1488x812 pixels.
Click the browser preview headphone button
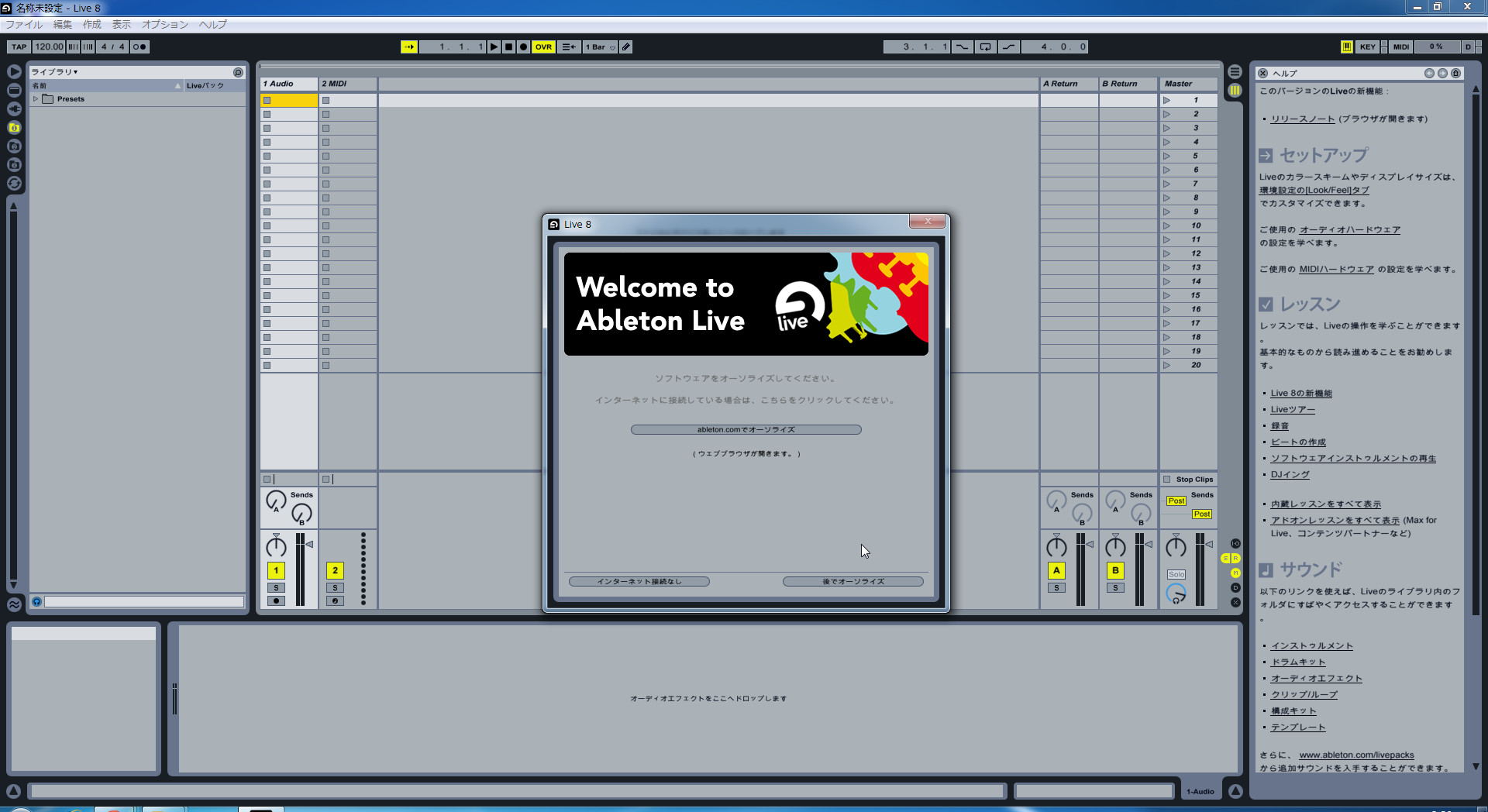(x=36, y=601)
